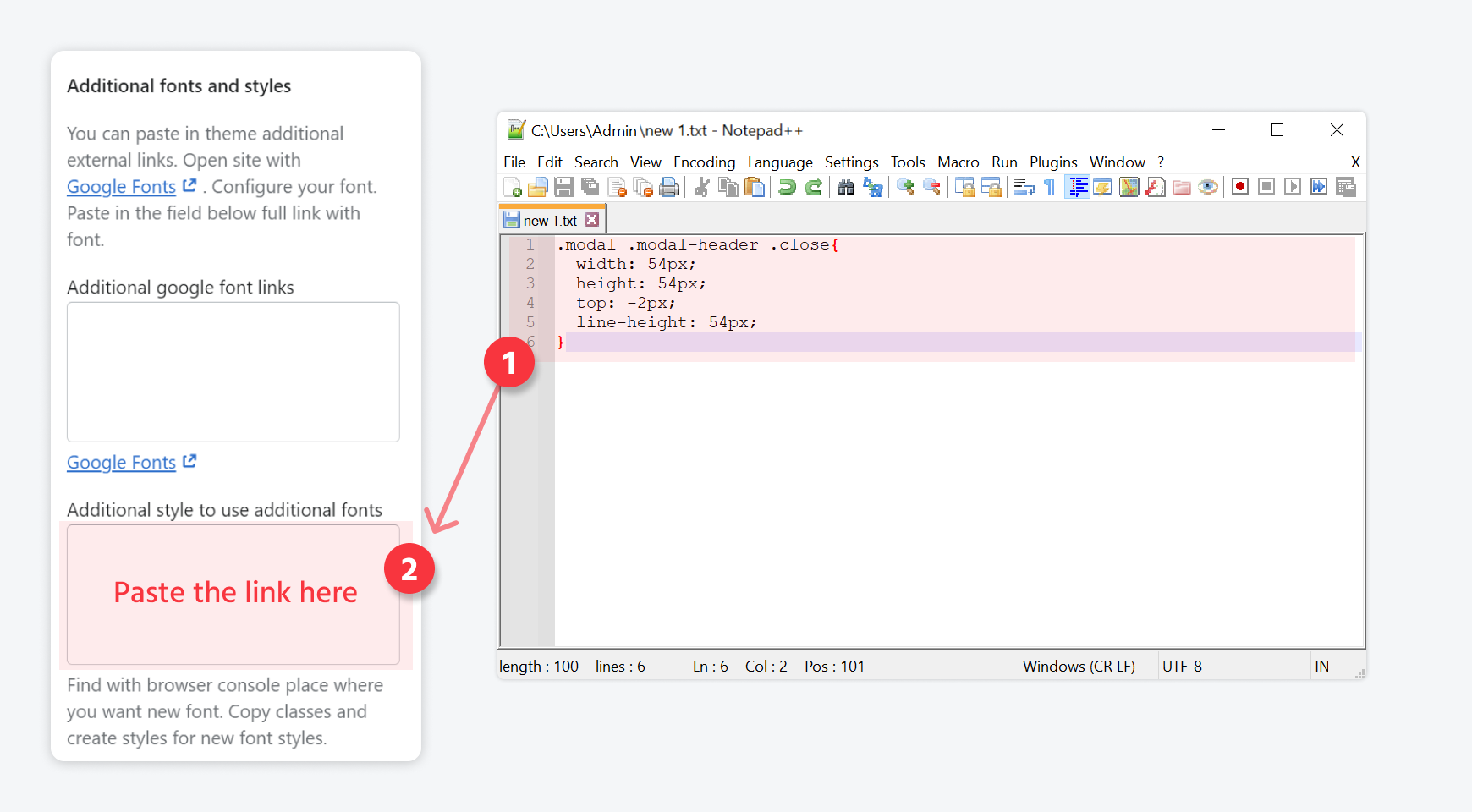Click inside the Additional google font links field

(233, 372)
